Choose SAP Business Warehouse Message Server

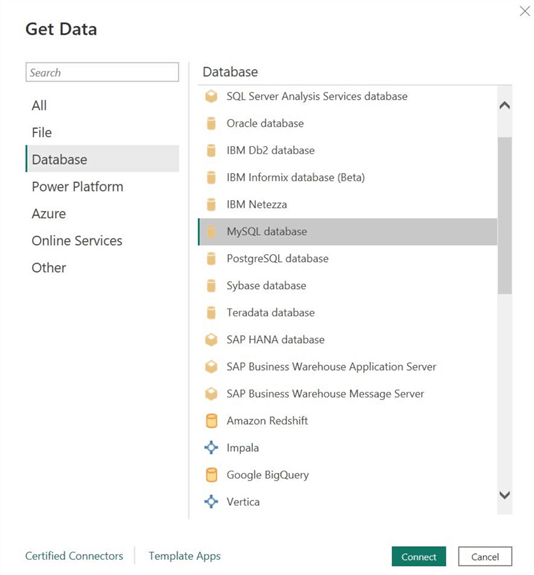[348, 394]
